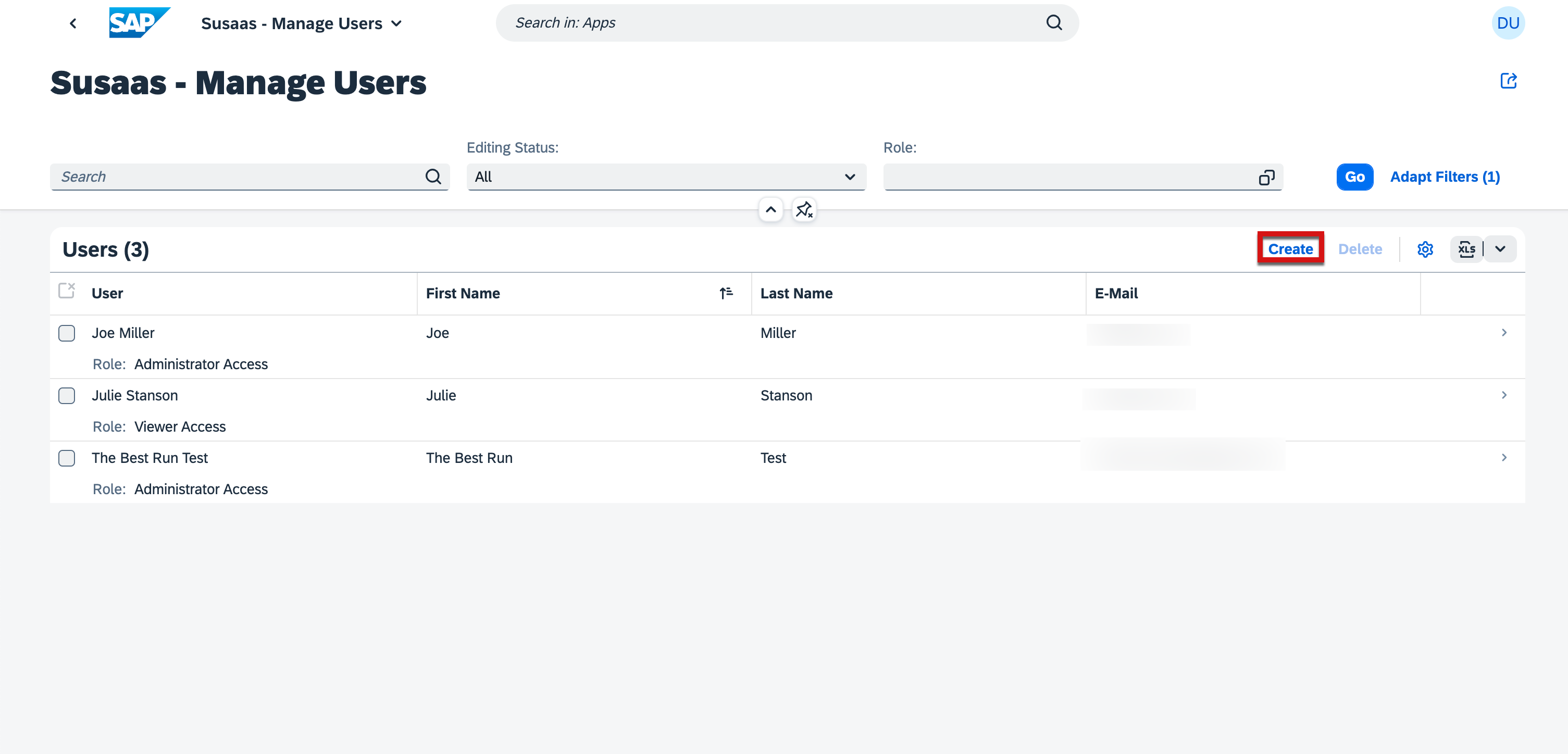Select the Joe Miller row checkbox

[x=66, y=333]
